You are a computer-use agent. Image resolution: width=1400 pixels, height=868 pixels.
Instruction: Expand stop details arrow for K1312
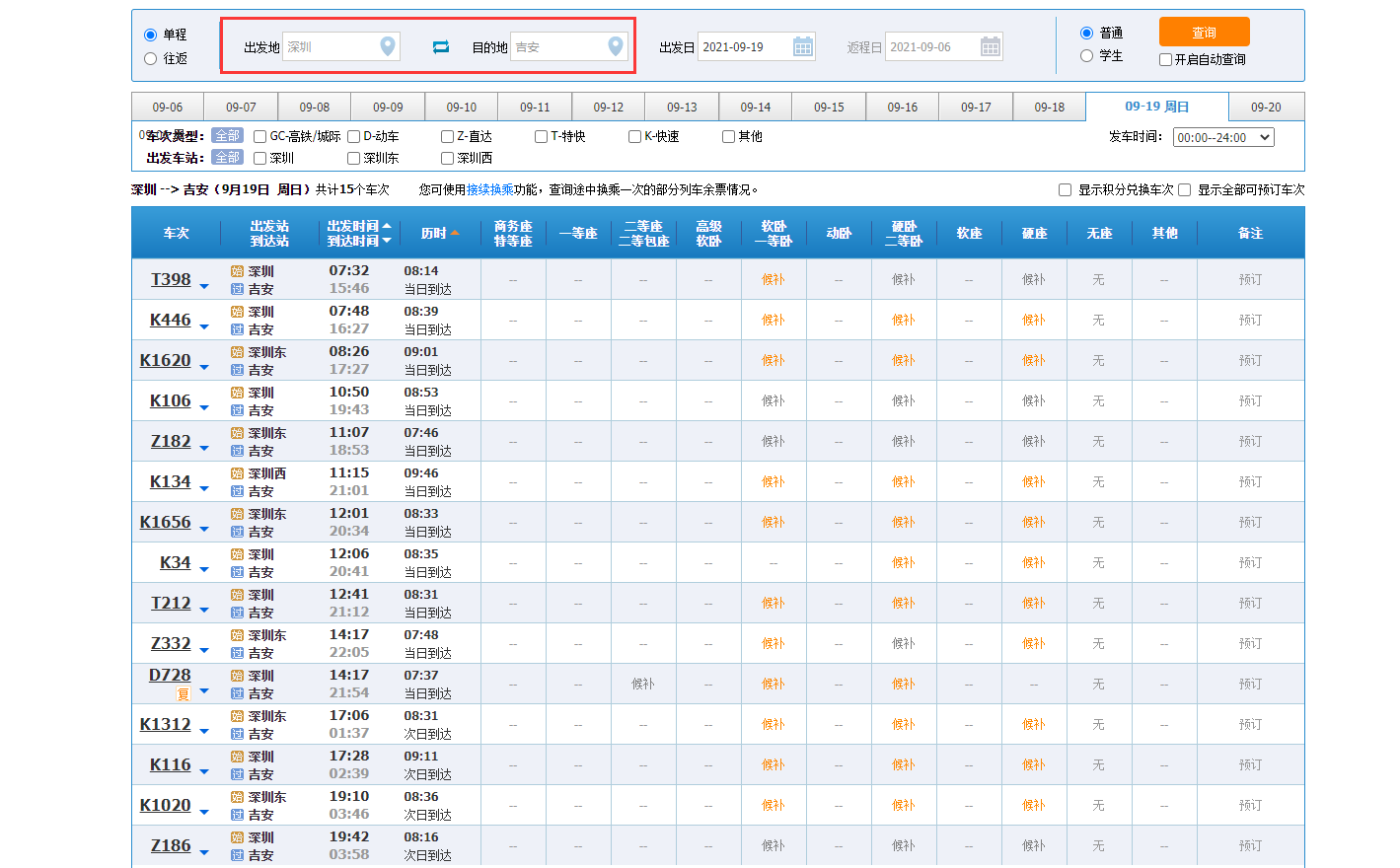pyautogui.click(x=204, y=732)
